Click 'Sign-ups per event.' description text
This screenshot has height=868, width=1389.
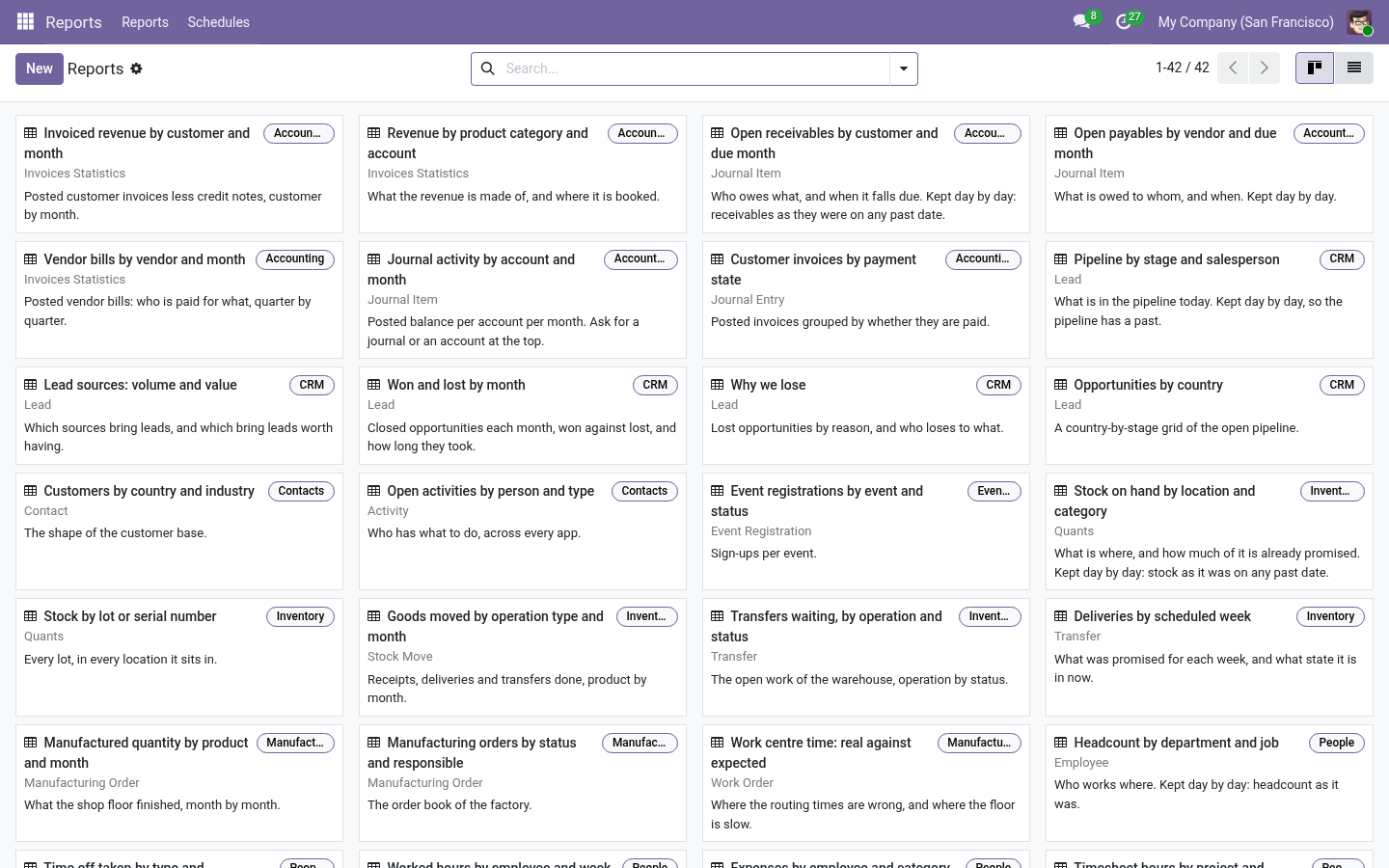tap(764, 554)
